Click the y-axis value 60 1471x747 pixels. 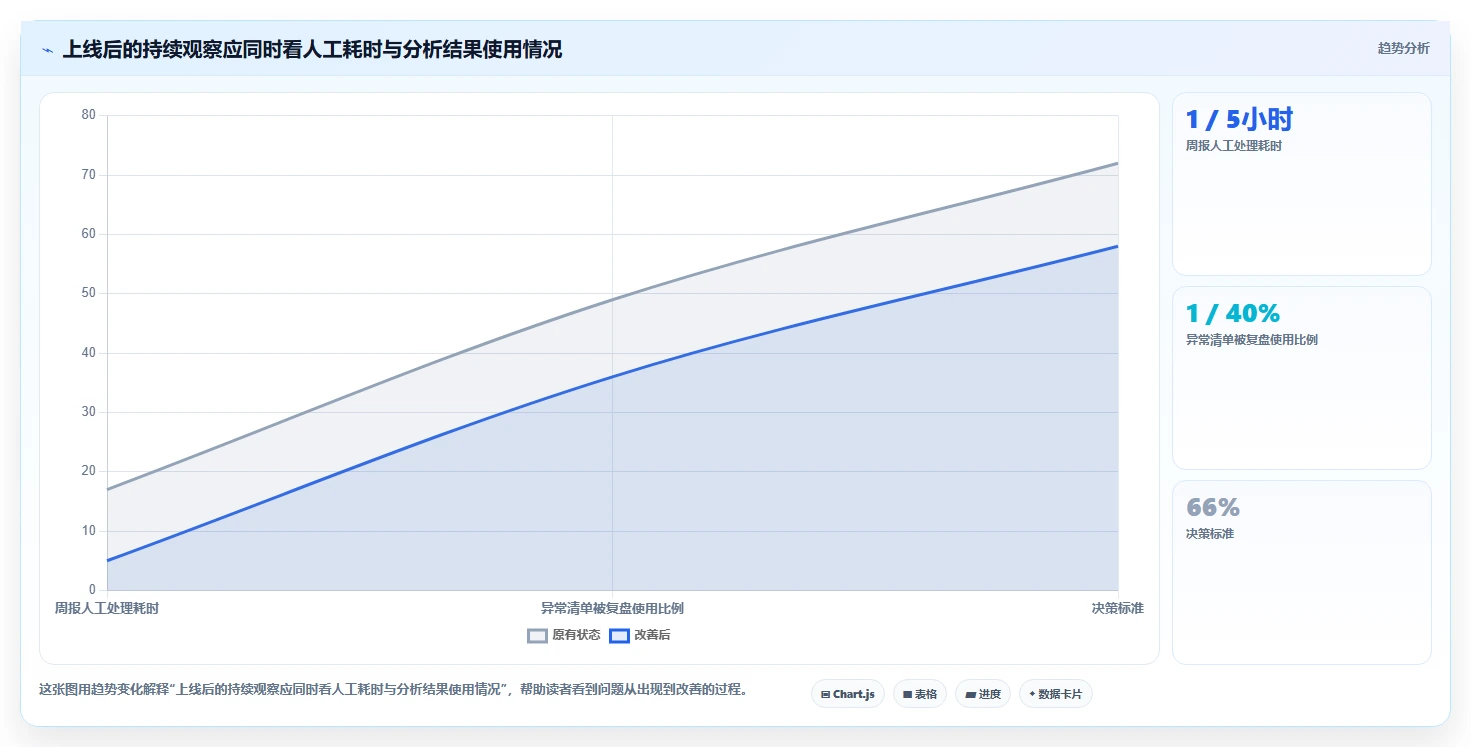[89, 234]
